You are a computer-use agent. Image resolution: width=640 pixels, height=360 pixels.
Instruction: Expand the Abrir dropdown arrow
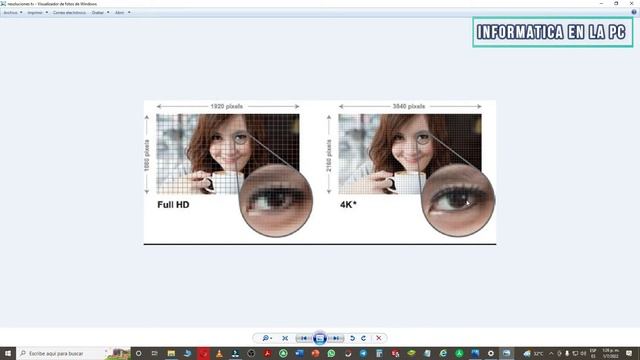(x=129, y=13)
